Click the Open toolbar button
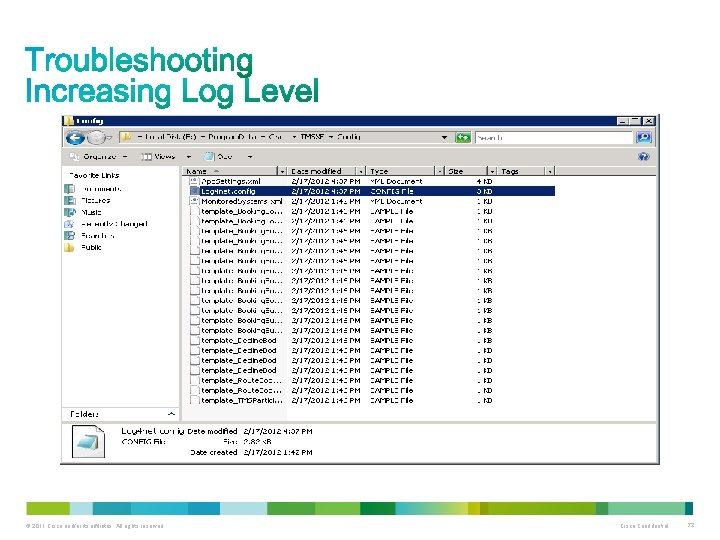This screenshot has width=720, height=540. click(x=219, y=157)
